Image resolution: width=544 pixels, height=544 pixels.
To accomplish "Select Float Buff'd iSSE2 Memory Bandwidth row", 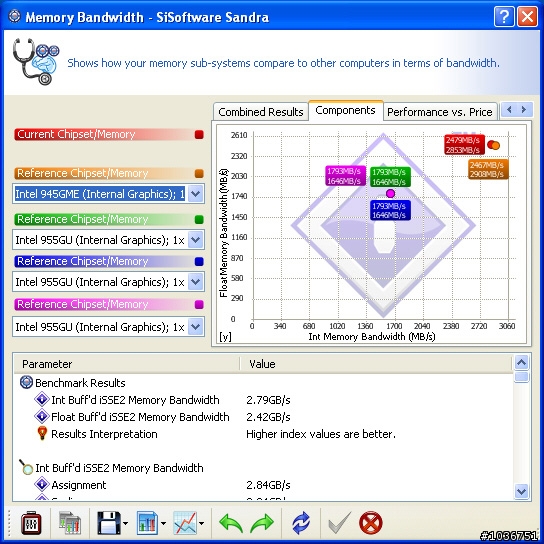I will point(264,417).
